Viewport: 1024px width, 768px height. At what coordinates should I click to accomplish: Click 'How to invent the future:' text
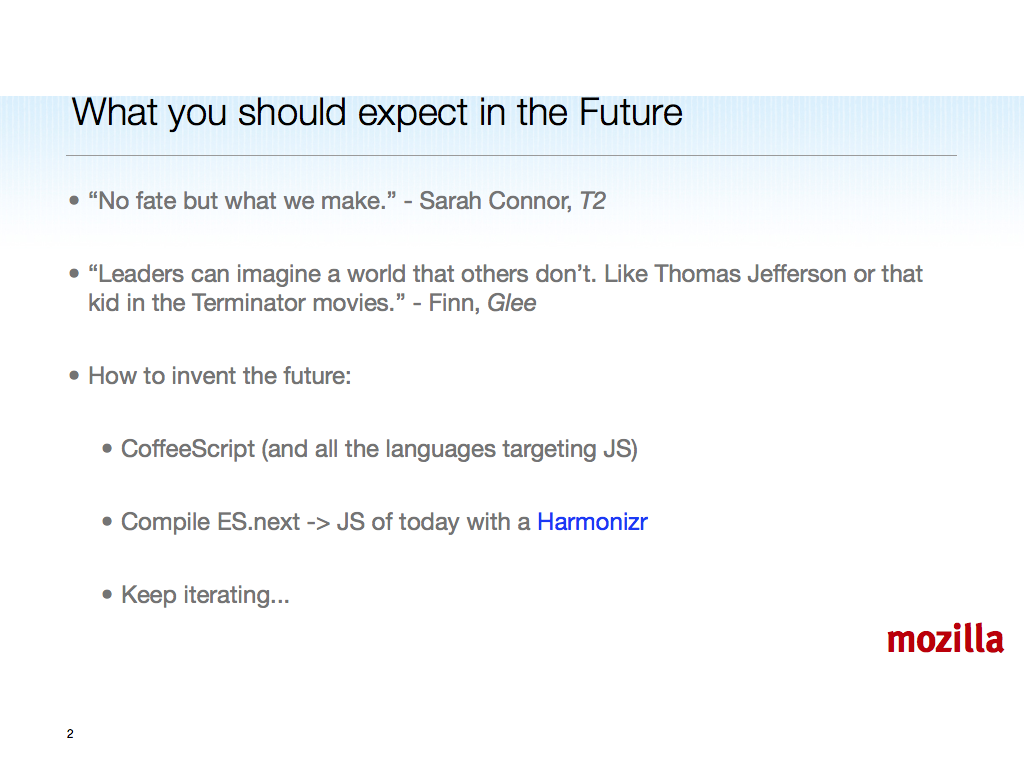tap(219, 376)
